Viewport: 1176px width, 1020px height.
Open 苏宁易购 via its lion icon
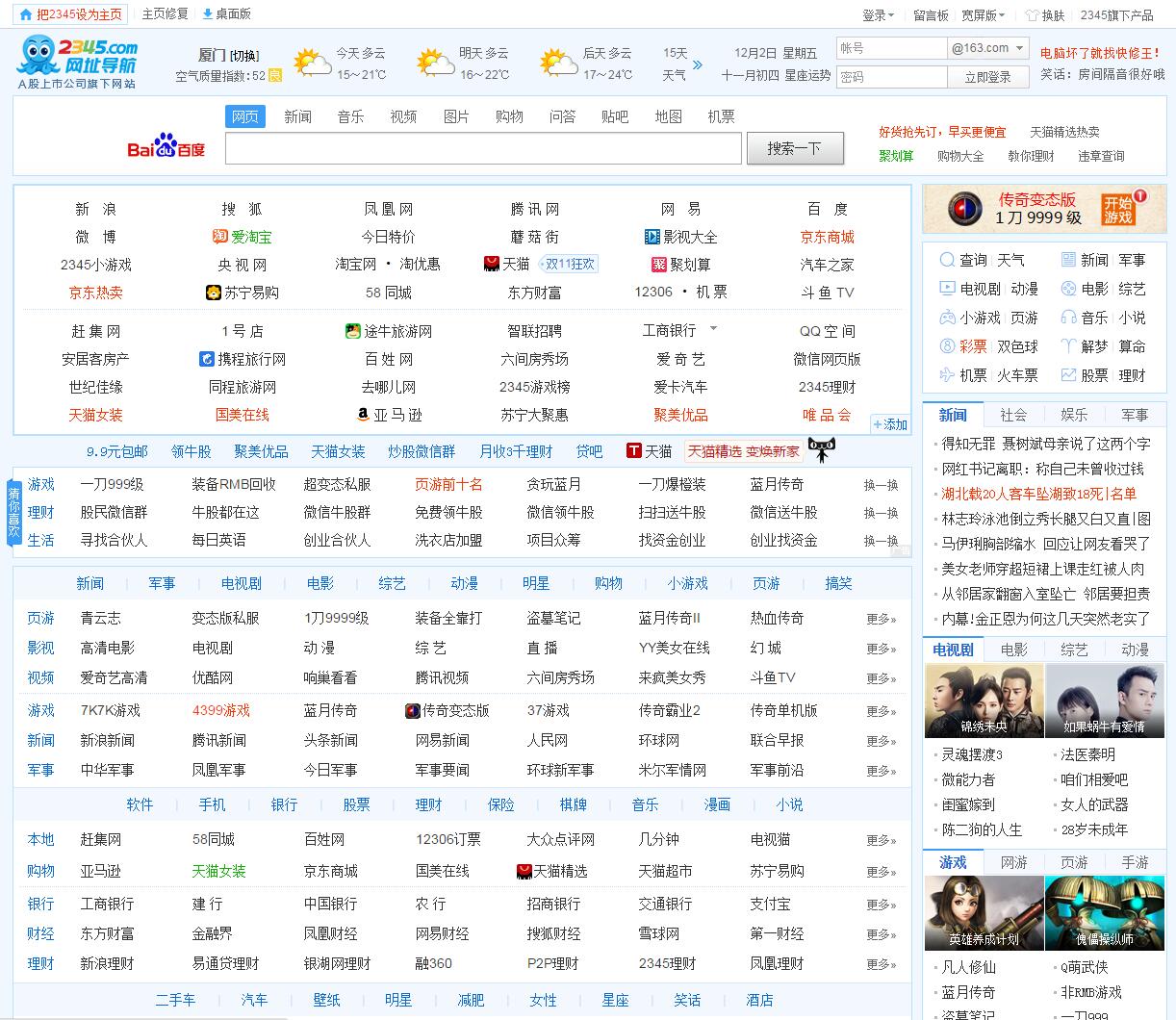[x=214, y=293]
